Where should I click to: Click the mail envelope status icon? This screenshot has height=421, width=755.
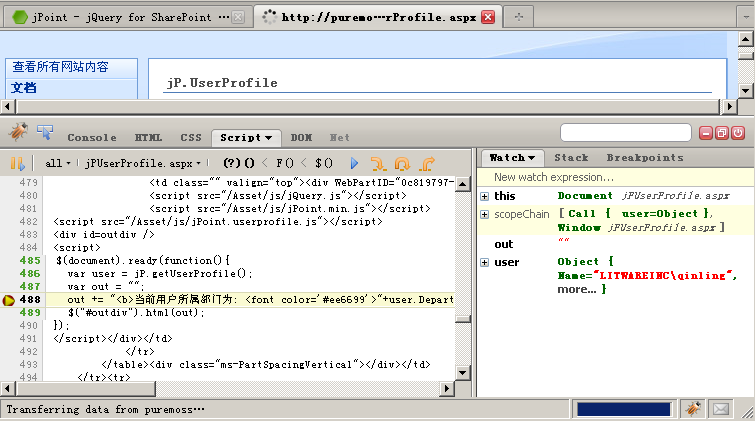(721, 409)
